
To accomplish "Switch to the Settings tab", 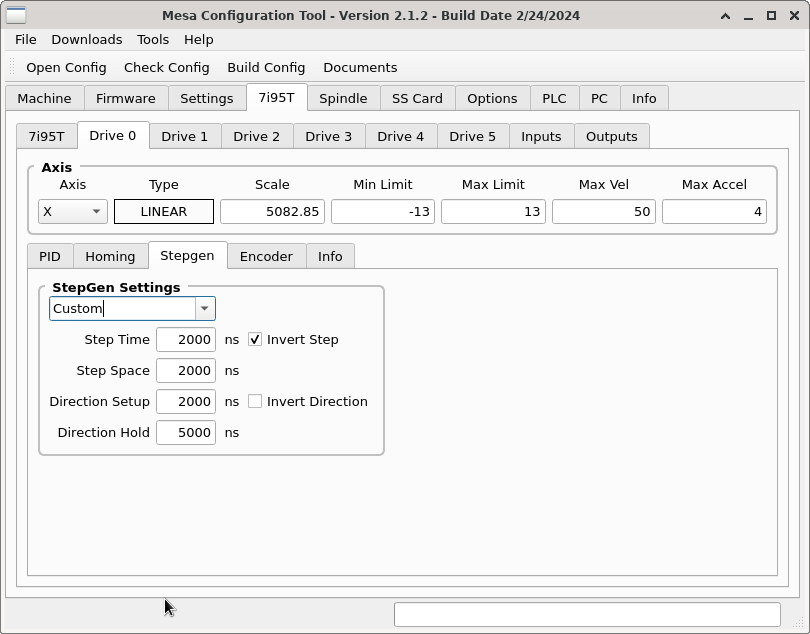I will point(207,98).
